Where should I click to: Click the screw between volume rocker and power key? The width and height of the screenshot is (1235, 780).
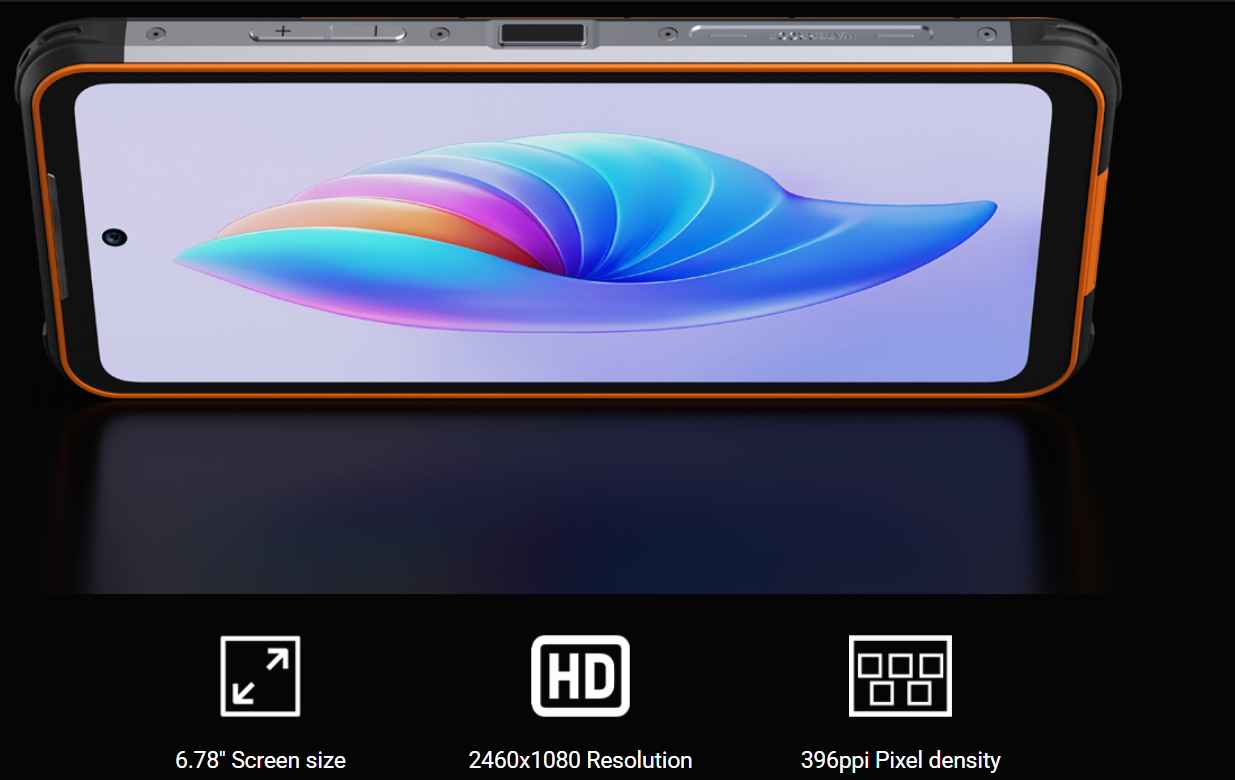pyautogui.click(x=438, y=34)
